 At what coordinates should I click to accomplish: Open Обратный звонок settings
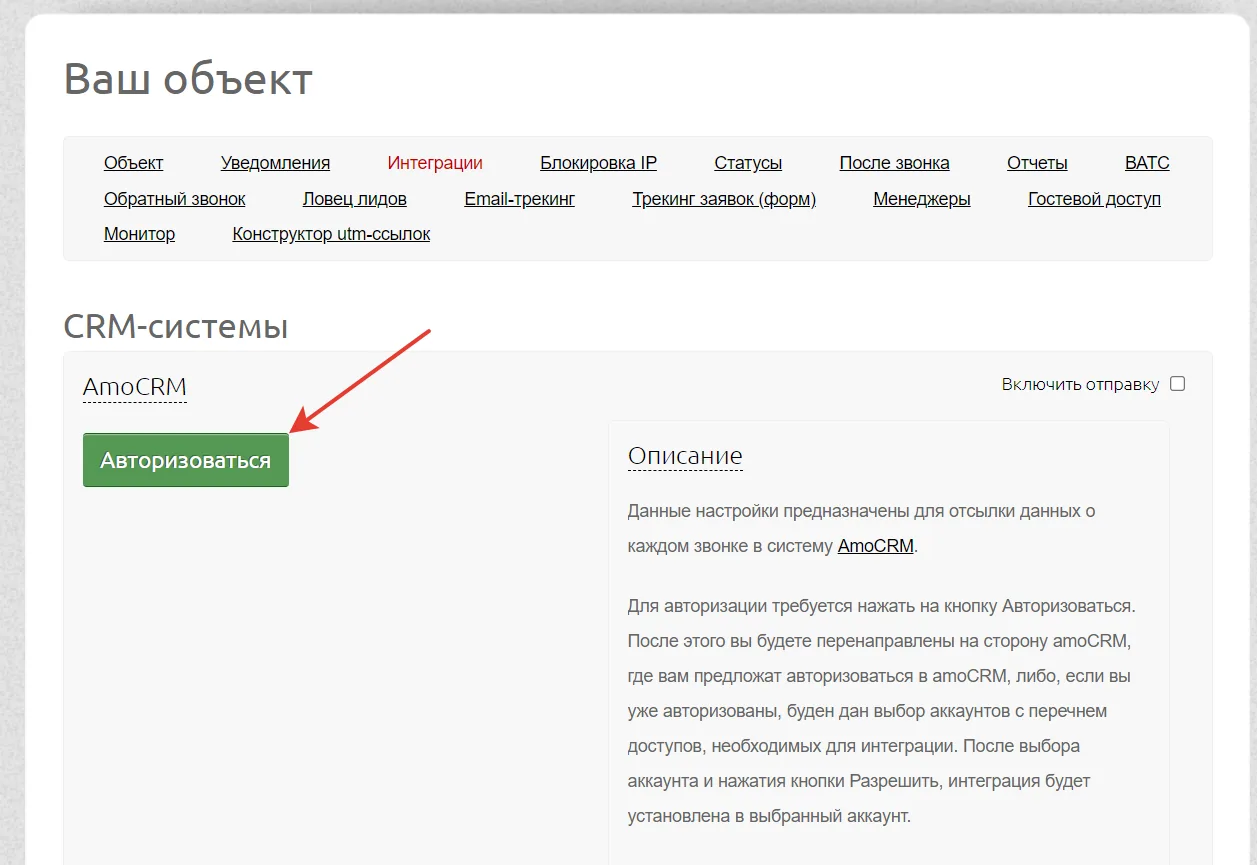pos(174,199)
